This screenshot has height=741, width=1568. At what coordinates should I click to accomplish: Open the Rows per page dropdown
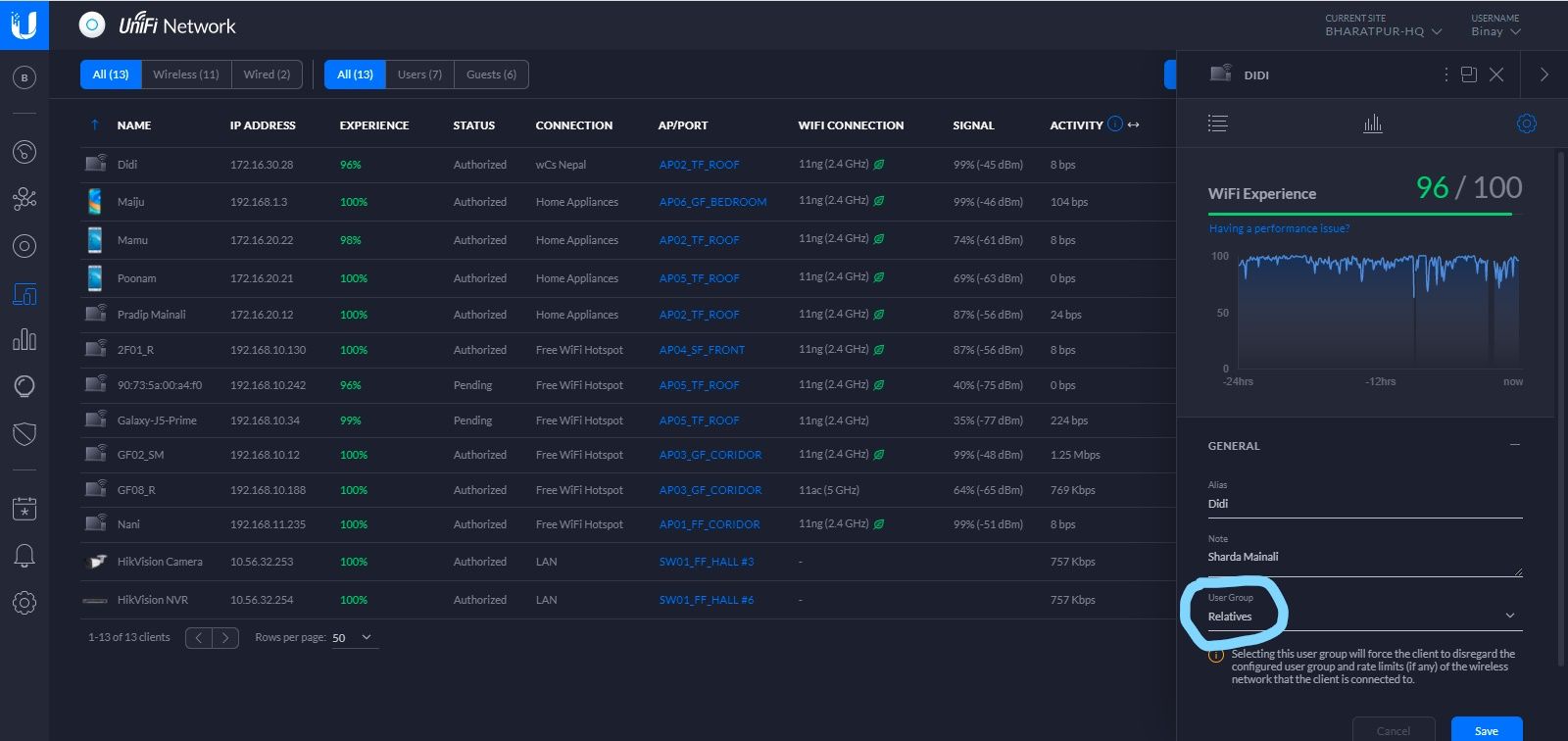(x=352, y=638)
